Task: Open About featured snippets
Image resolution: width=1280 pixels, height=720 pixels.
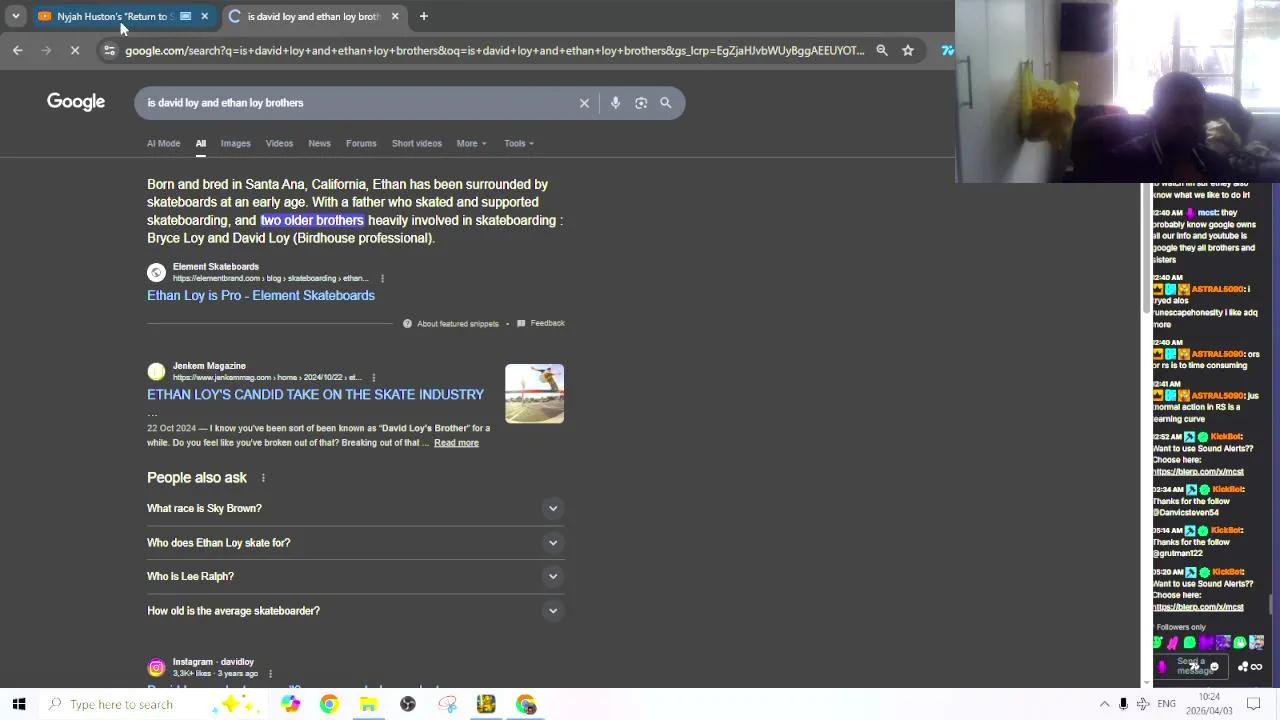Action: click(450, 323)
